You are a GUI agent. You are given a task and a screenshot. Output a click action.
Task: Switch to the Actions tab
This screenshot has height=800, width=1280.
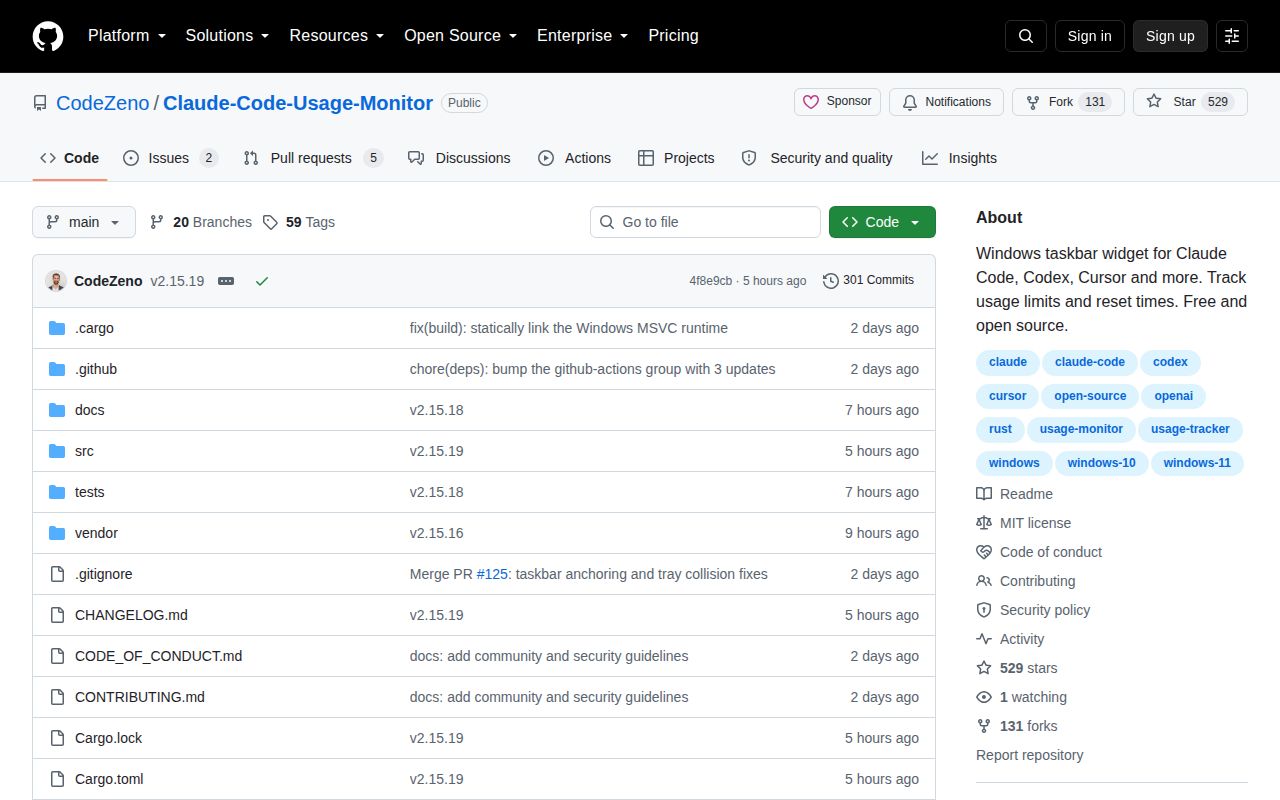574,158
